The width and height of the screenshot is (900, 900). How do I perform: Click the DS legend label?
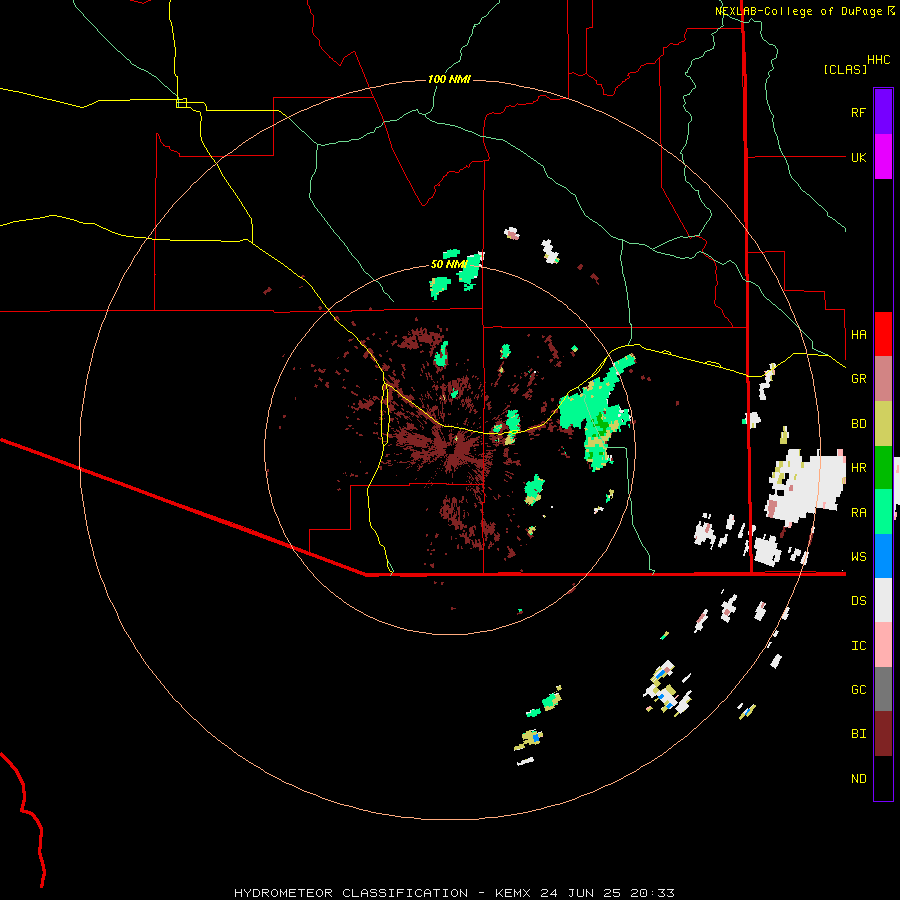coord(858,601)
